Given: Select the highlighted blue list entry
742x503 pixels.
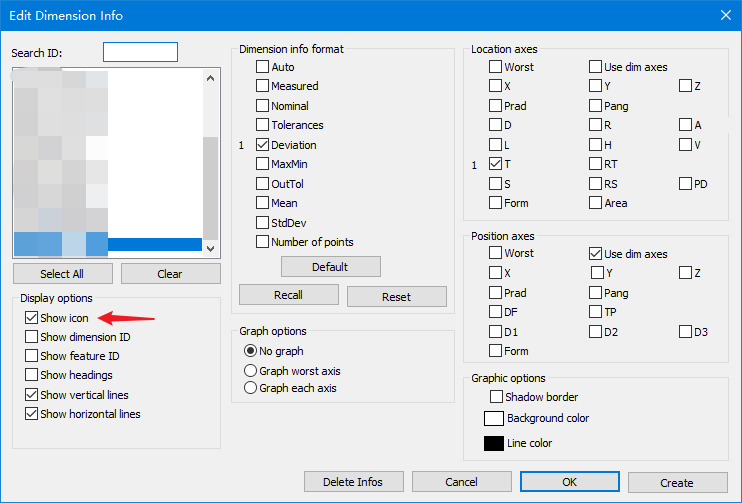Looking at the screenshot, I should [x=108, y=244].
